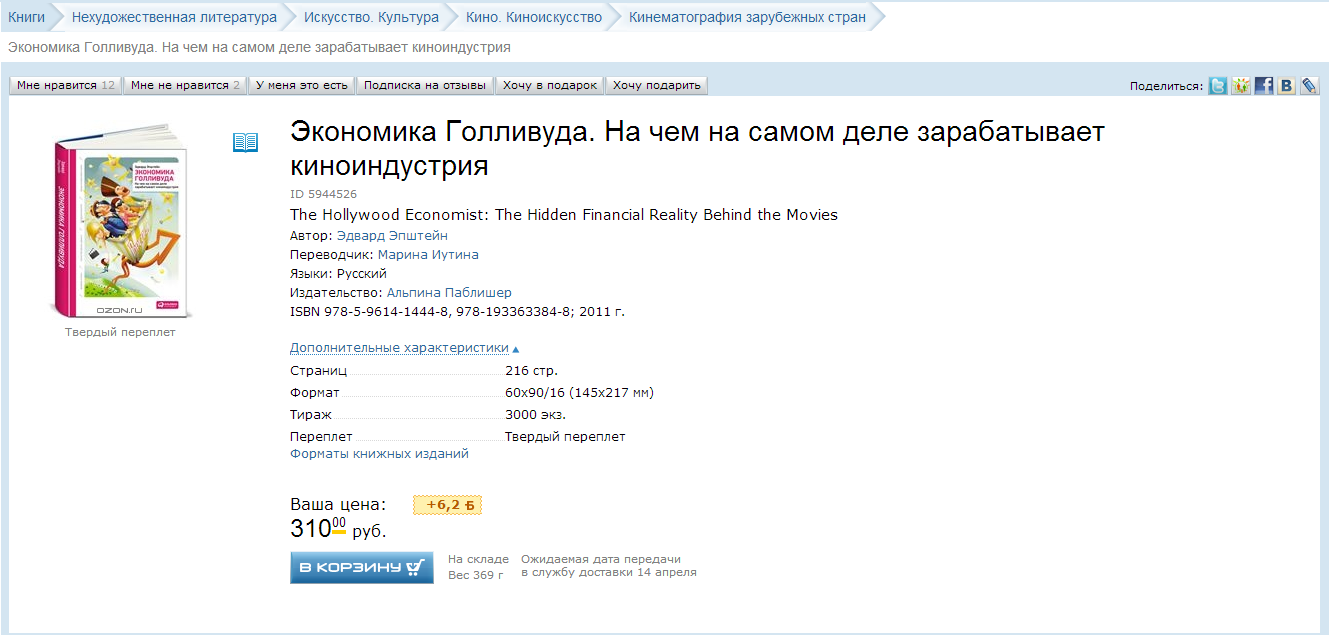Click 'Хочу подарить' button
This screenshot has height=635, width=1329.
657,85
